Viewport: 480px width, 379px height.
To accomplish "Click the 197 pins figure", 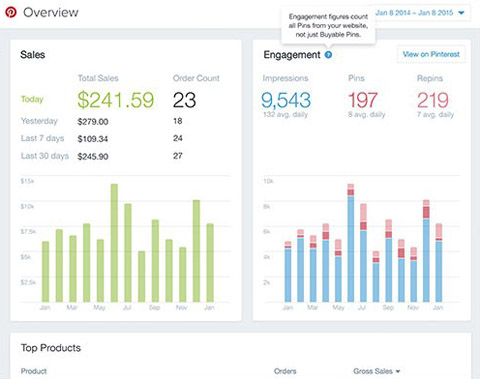I will point(363,100).
